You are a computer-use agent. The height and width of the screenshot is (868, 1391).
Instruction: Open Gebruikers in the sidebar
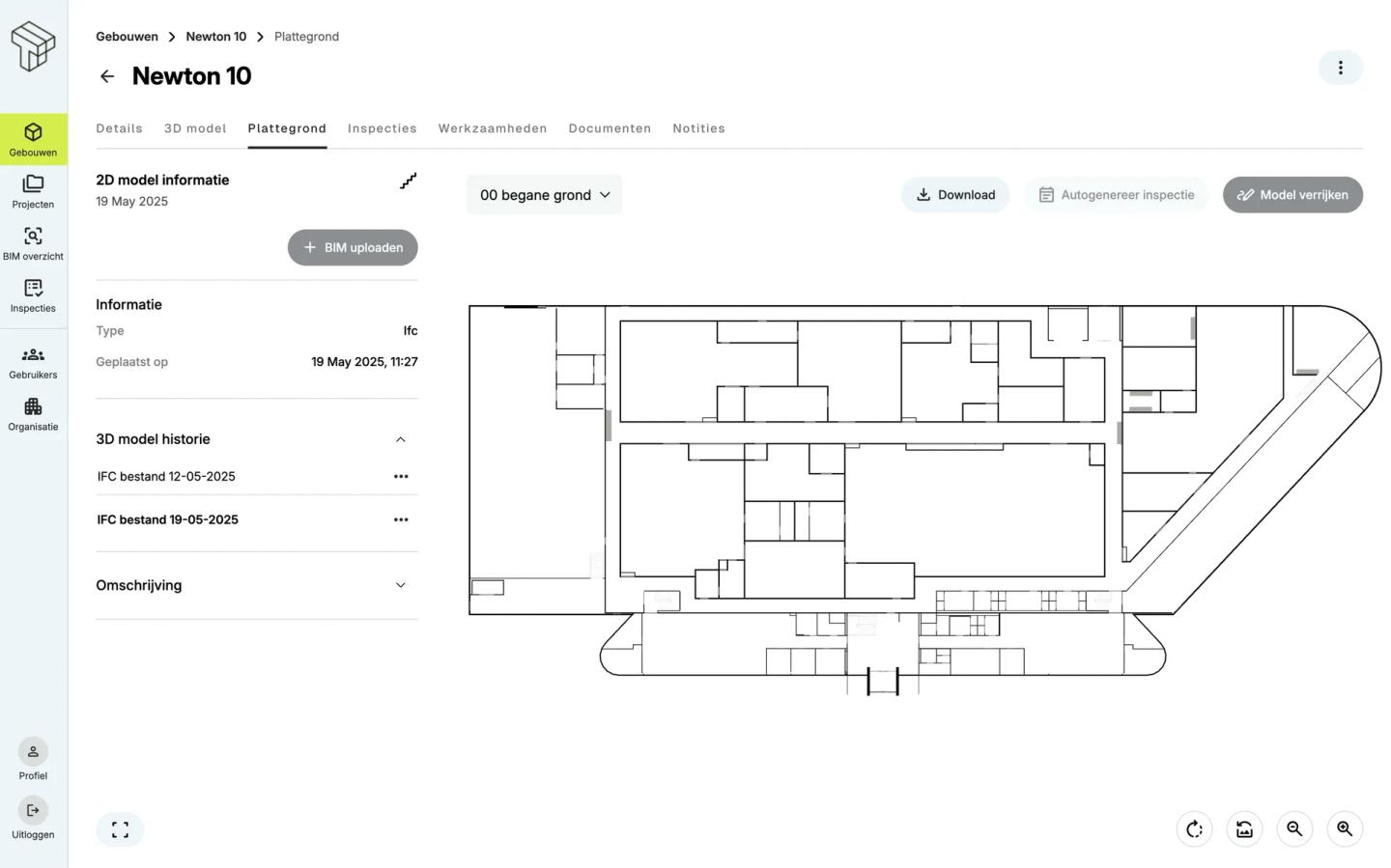tap(33, 362)
